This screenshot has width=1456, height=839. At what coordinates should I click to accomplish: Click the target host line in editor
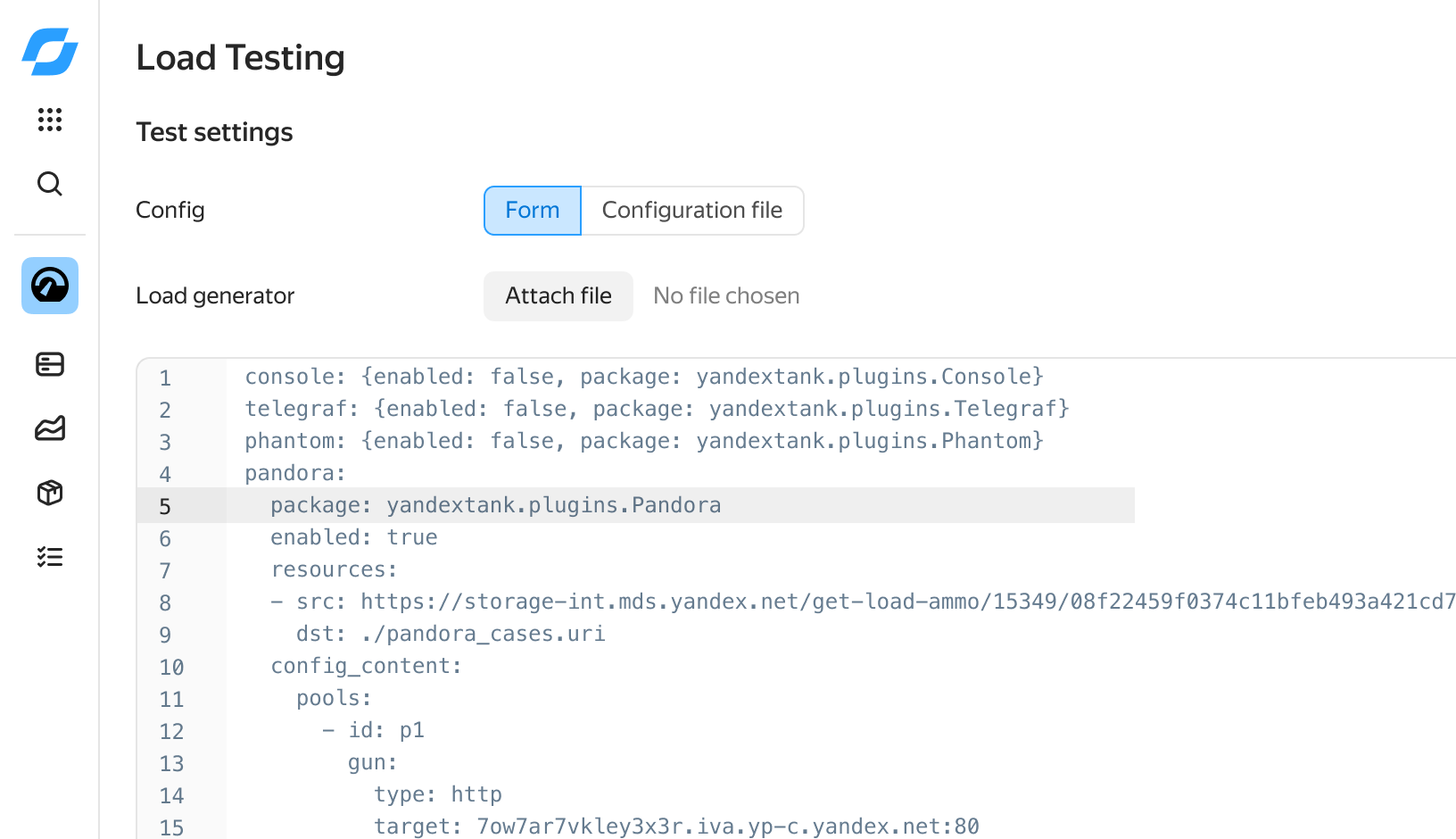(676, 827)
